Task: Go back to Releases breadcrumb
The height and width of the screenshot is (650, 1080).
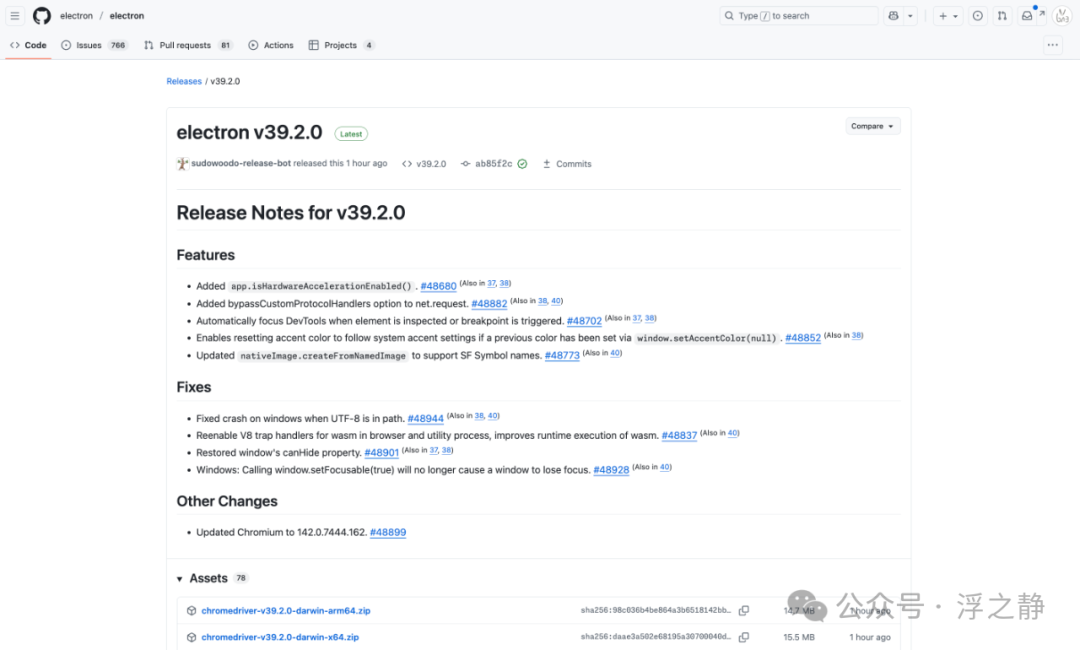Action: tap(184, 81)
